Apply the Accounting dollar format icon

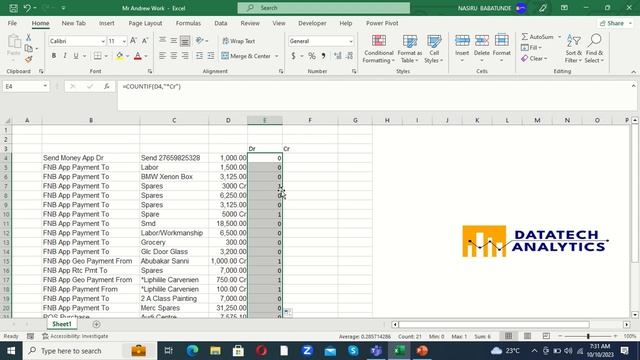point(293,56)
